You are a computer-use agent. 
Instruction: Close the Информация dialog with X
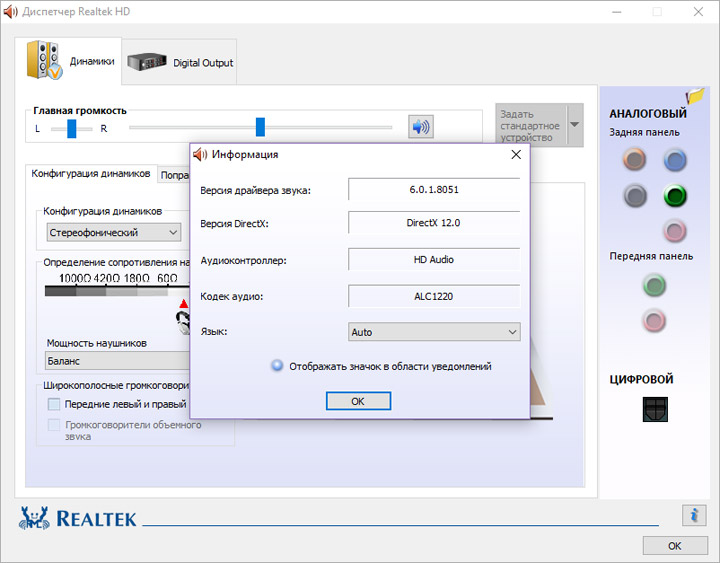pyautogui.click(x=516, y=154)
